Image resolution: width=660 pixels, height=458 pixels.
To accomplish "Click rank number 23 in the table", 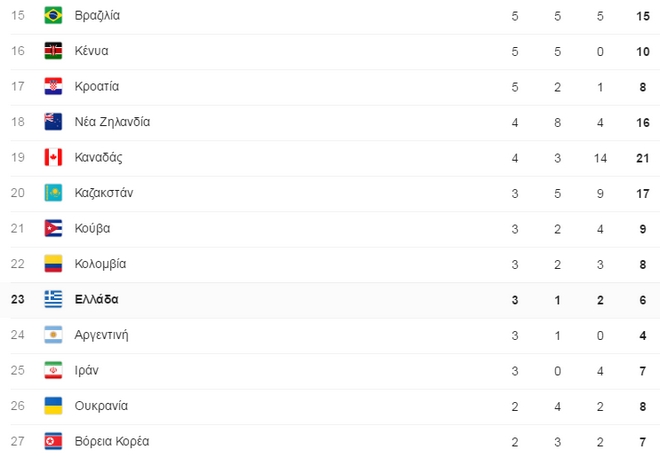I will [16, 299].
